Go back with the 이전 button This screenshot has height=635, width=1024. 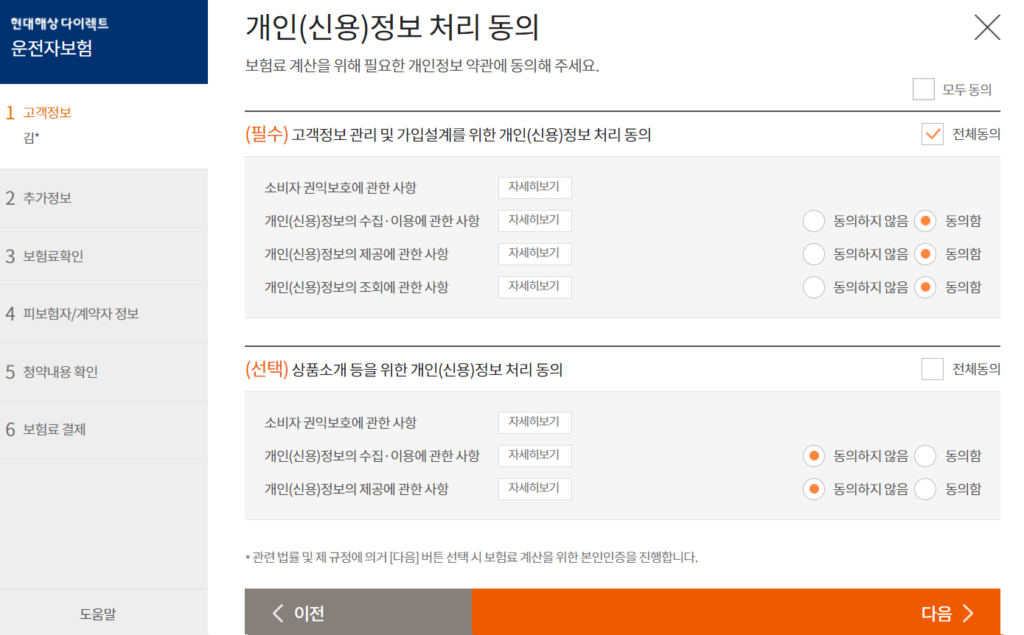[357, 613]
